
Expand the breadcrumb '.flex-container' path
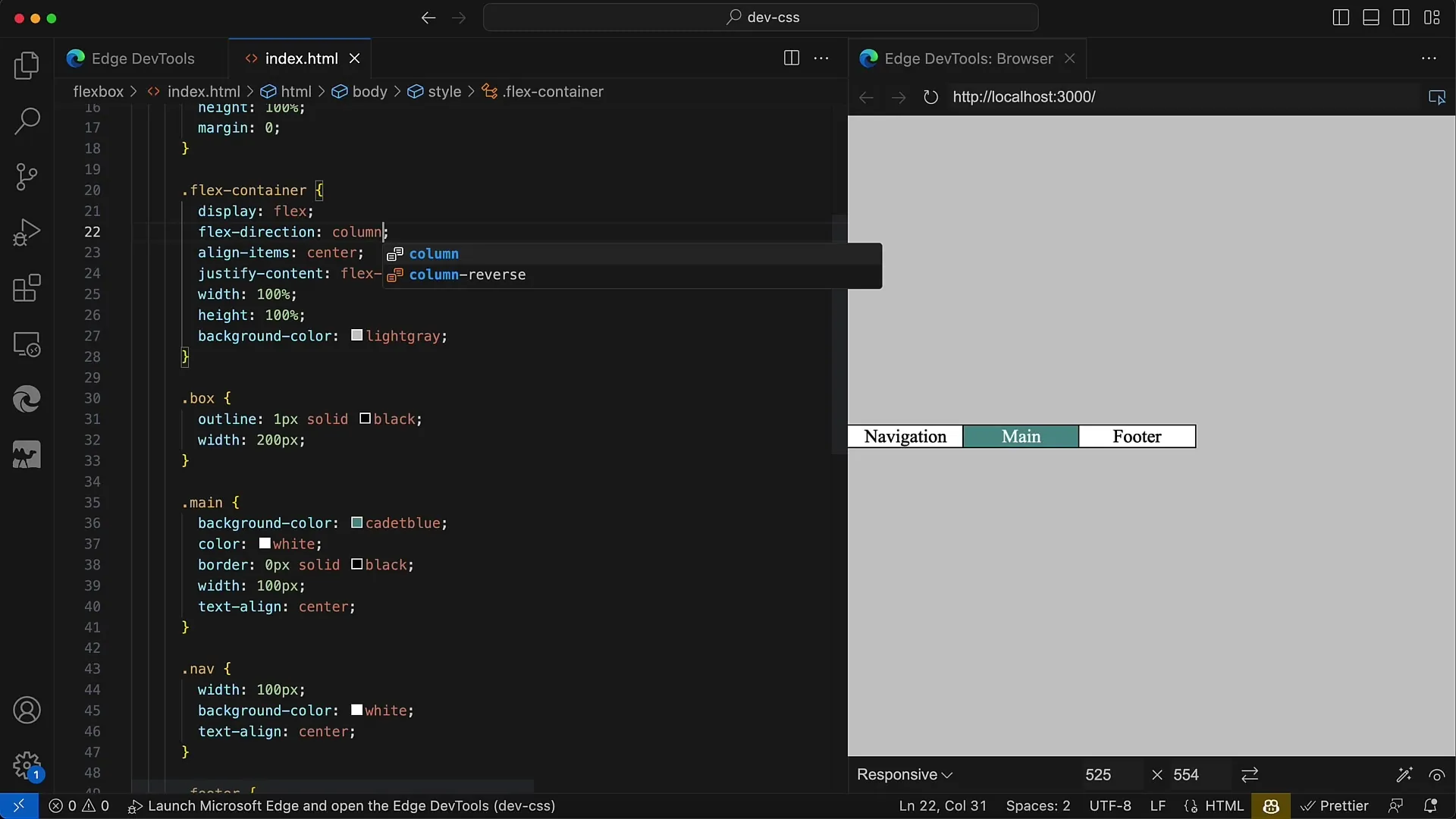click(x=555, y=91)
